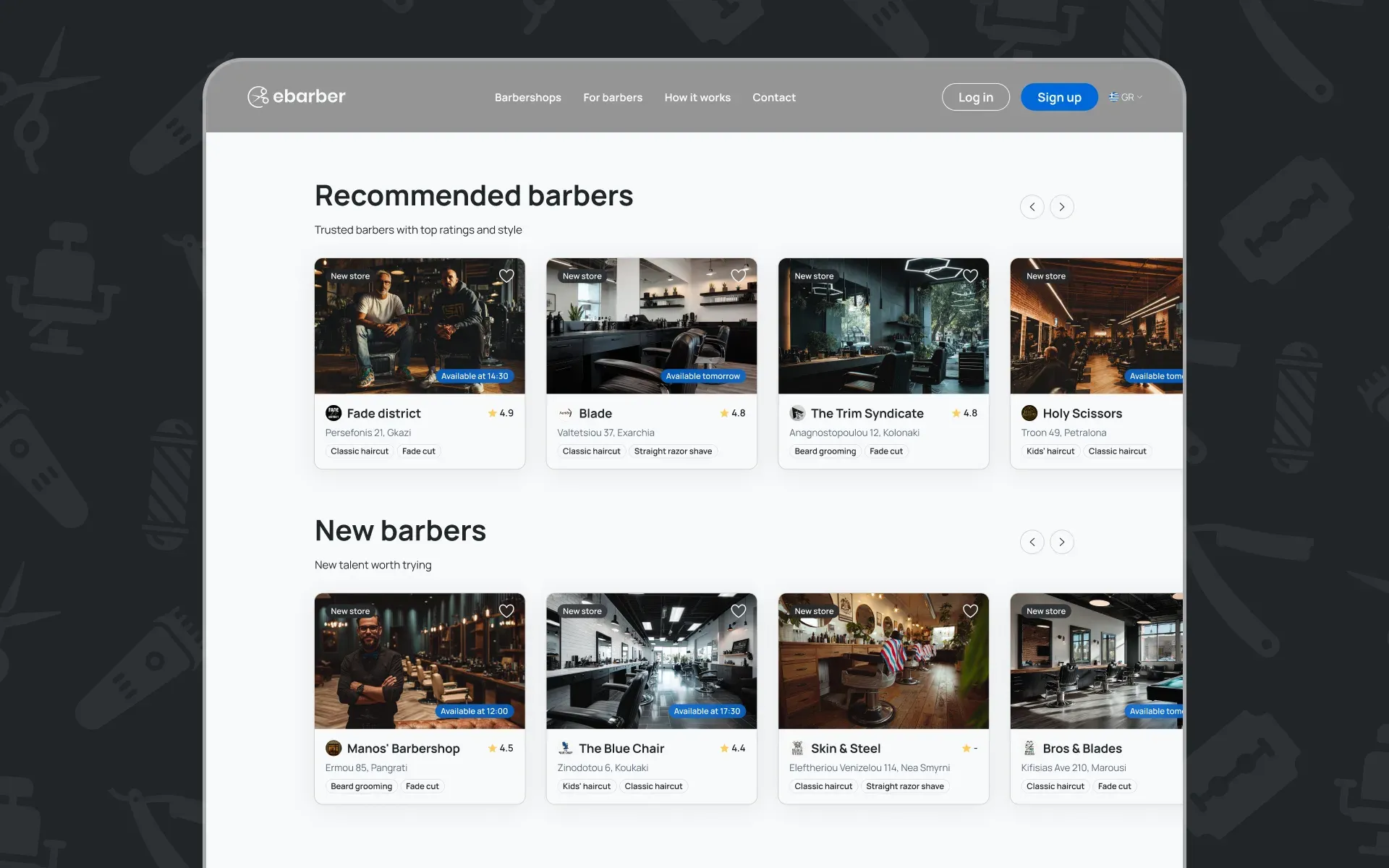This screenshot has height=868, width=1389.
Task: Open the Fade district title link
Action: tap(383, 413)
